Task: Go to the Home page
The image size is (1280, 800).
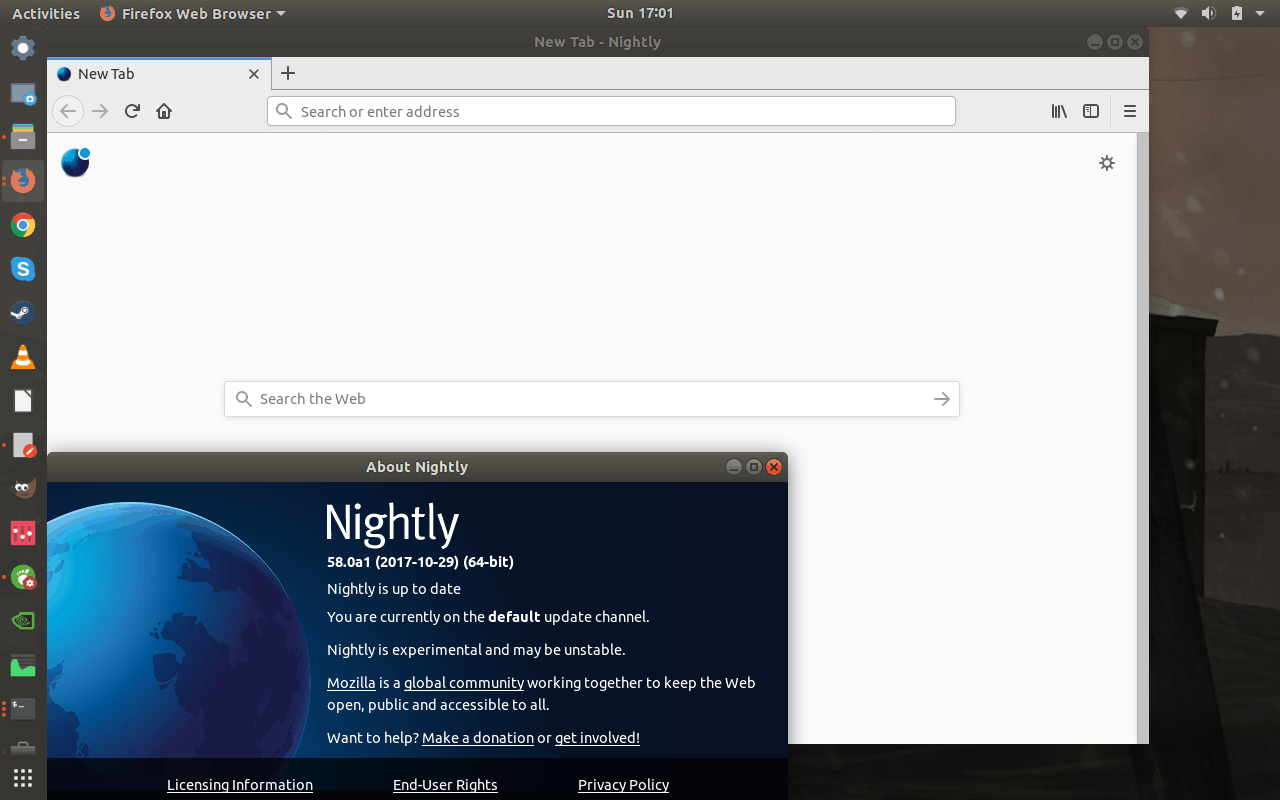Action: click(x=164, y=111)
